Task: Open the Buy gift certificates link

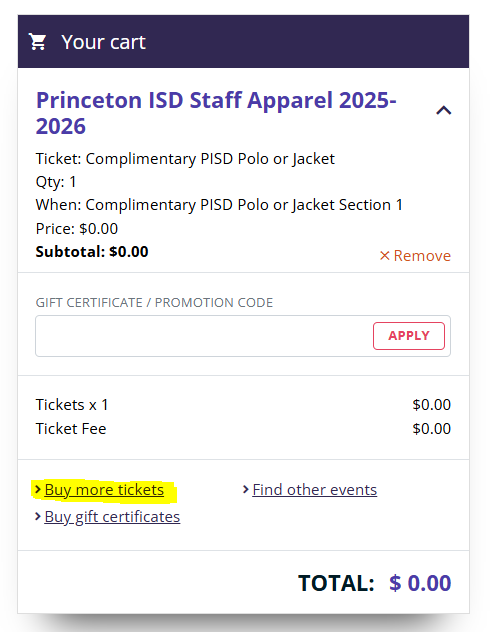Action: tap(112, 517)
